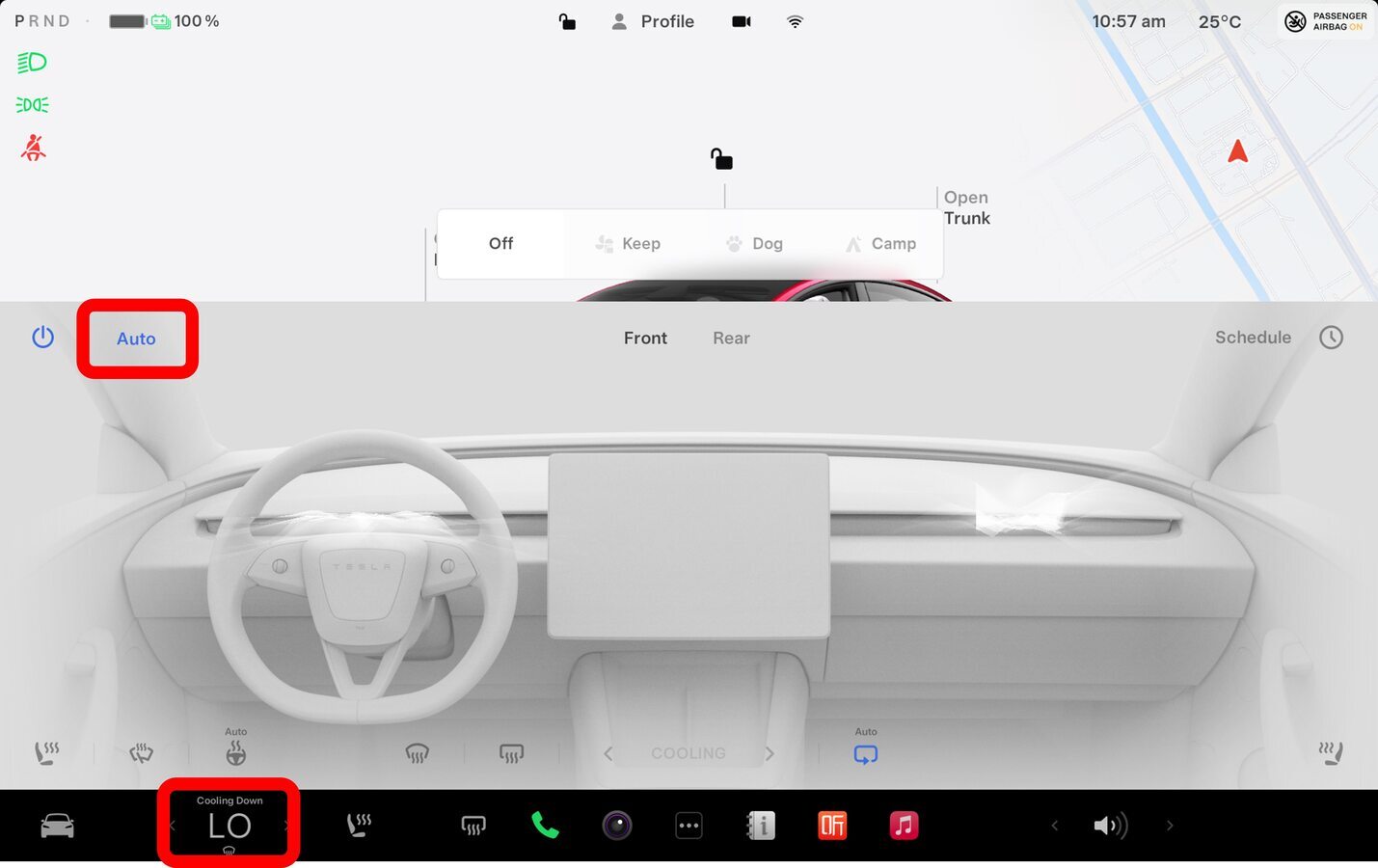This screenshot has height=868, width=1378.
Task: Open the Music app in the dock
Action: coord(904,826)
